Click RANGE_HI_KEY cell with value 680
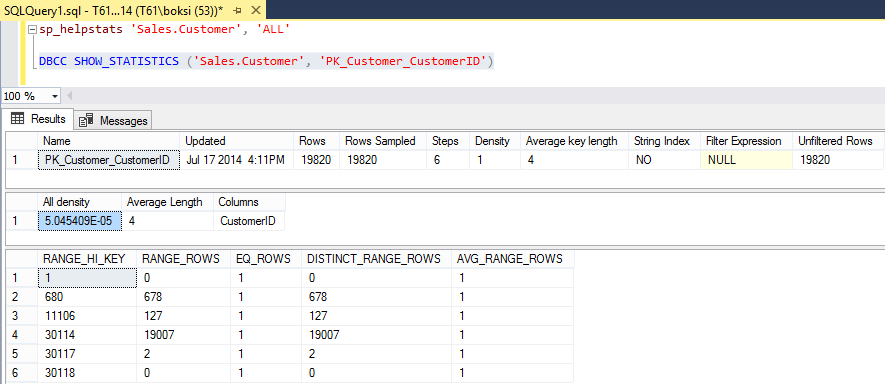This screenshot has height=384, width=885. pos(87,297)
